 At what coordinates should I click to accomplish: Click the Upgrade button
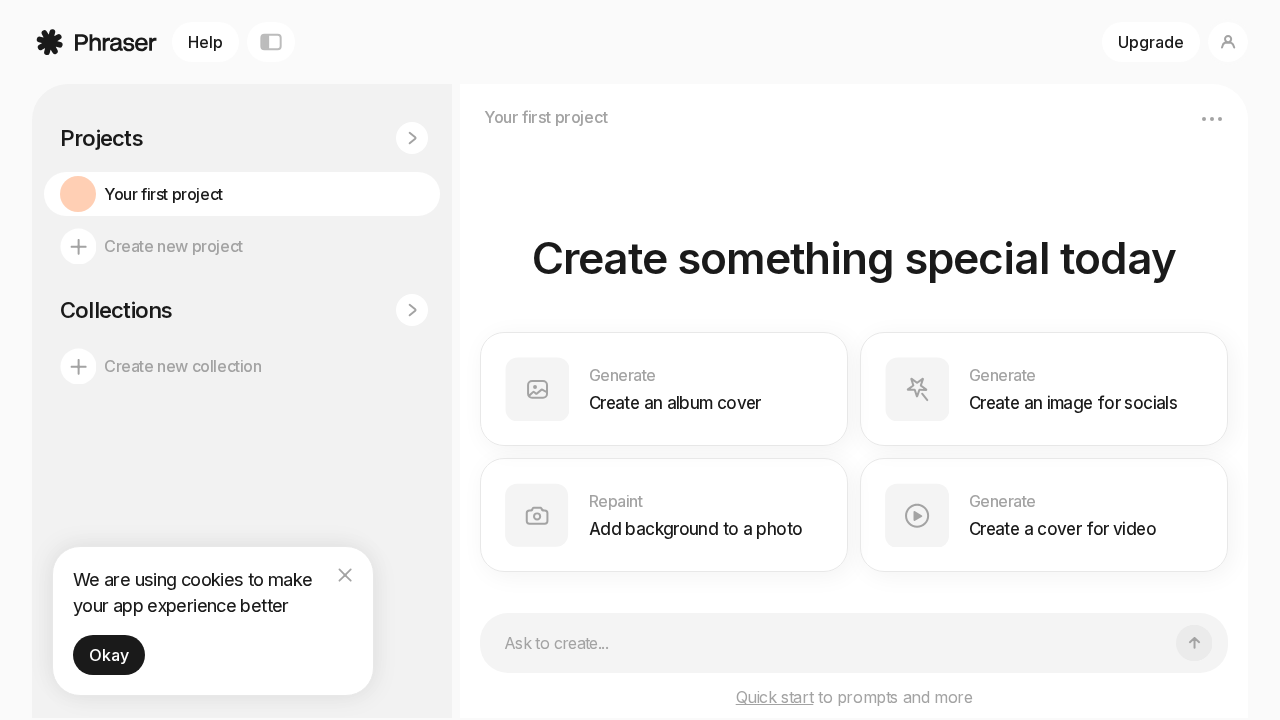click(1150, 42)
